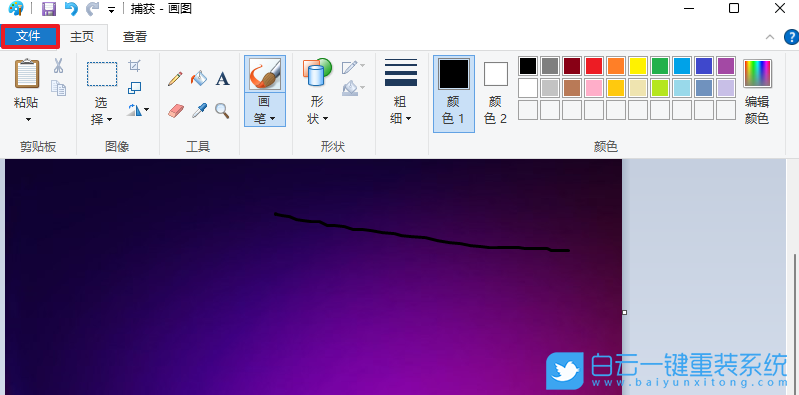Open Paint Help question mark icon

point(791,37)
